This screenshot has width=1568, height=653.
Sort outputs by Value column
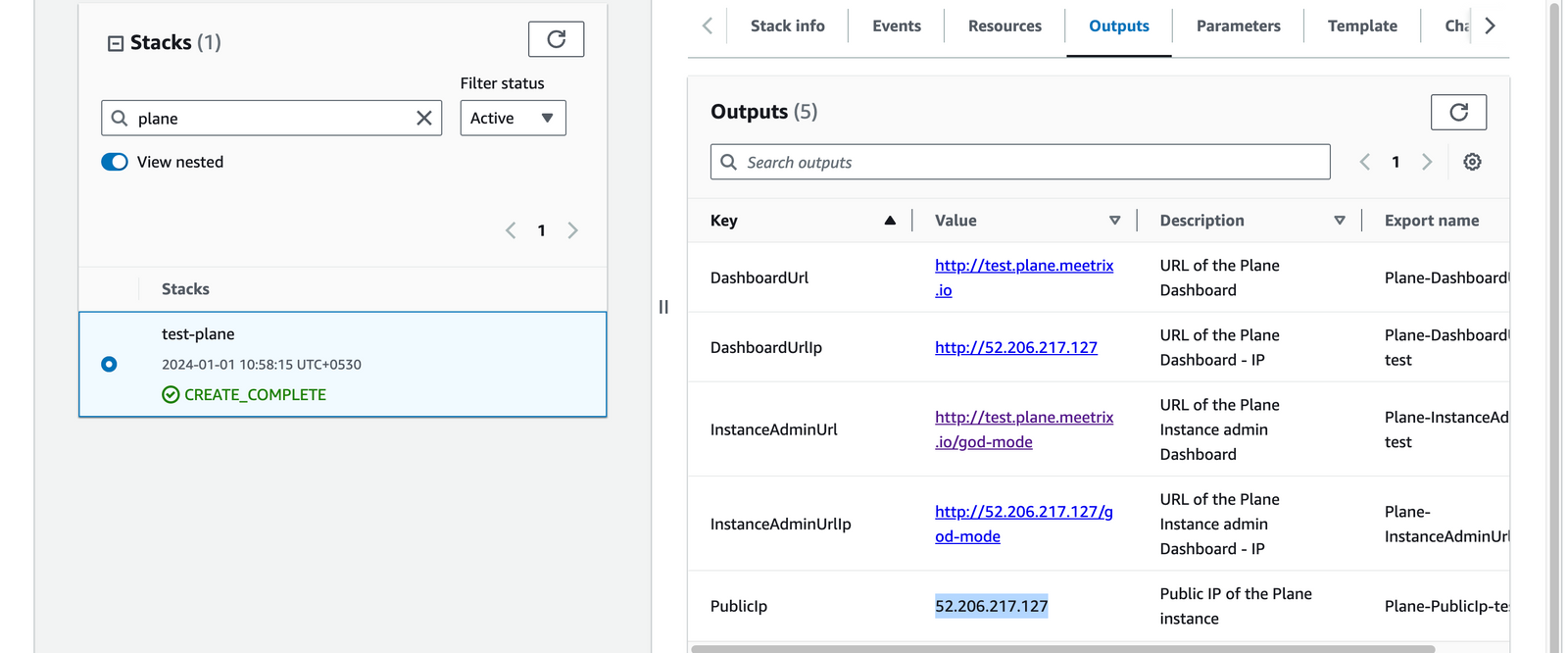(1114, 221)
